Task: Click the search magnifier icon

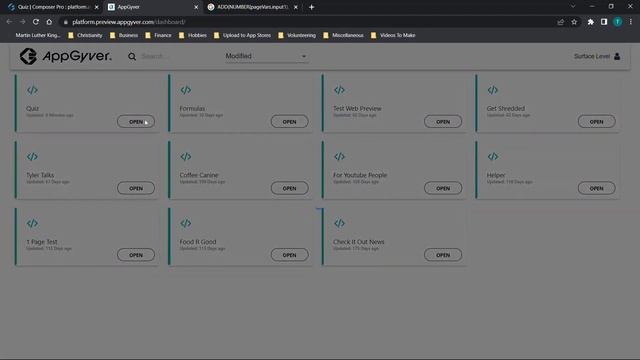Action: (x=132, y=57)
